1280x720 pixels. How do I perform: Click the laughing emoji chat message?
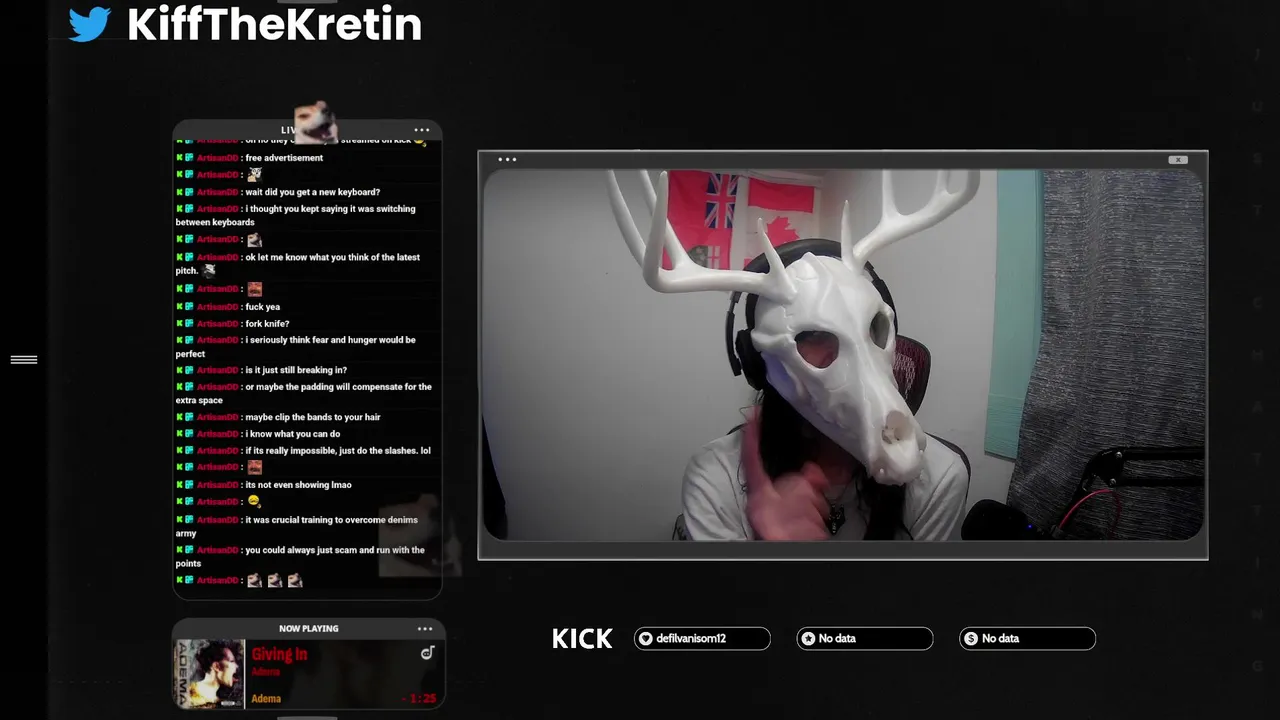[x=254, y=501]
